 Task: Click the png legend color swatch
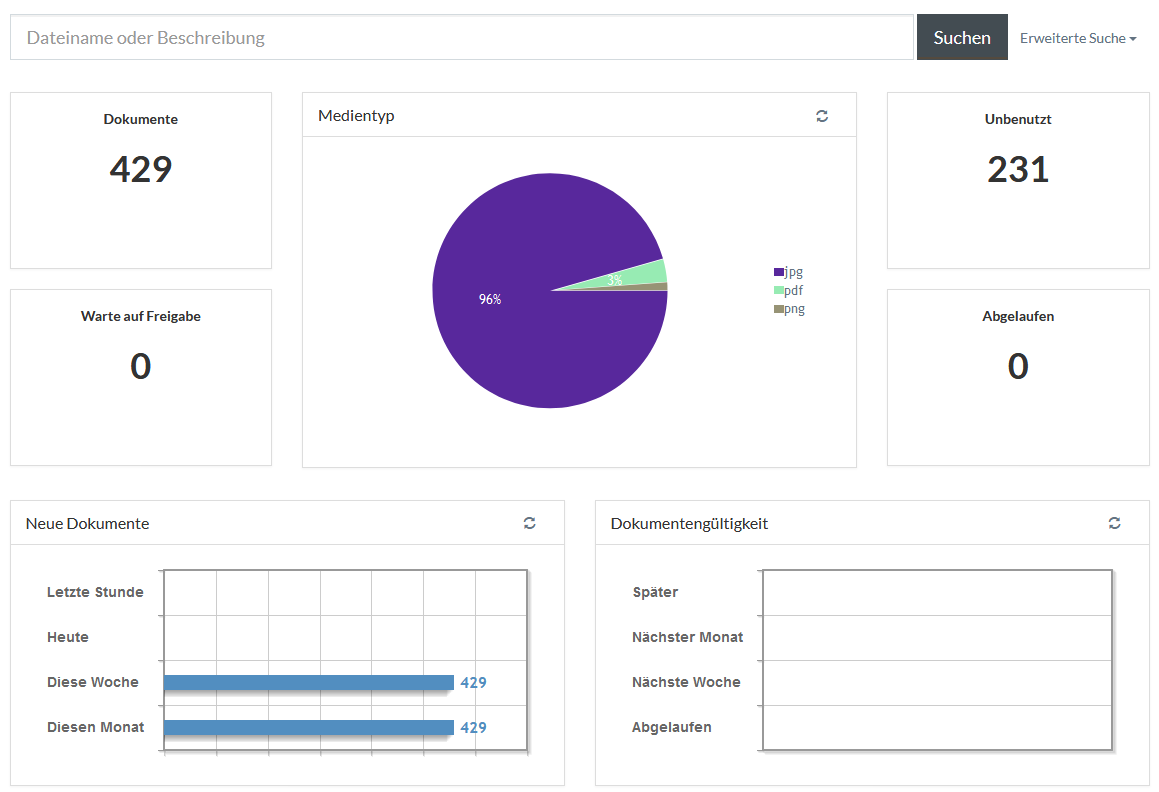pyautogui.click(x=778, y=309)
